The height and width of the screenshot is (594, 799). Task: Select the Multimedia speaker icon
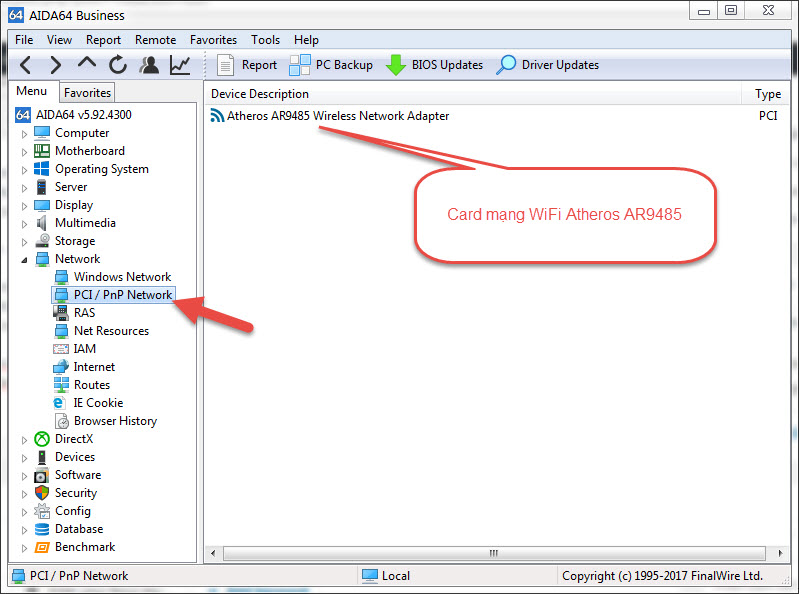point(41,223)
